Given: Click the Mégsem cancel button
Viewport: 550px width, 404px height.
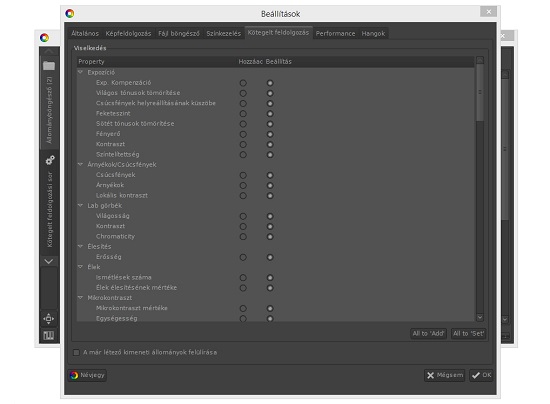Looking at the screenshot, I should coord(444,376).
